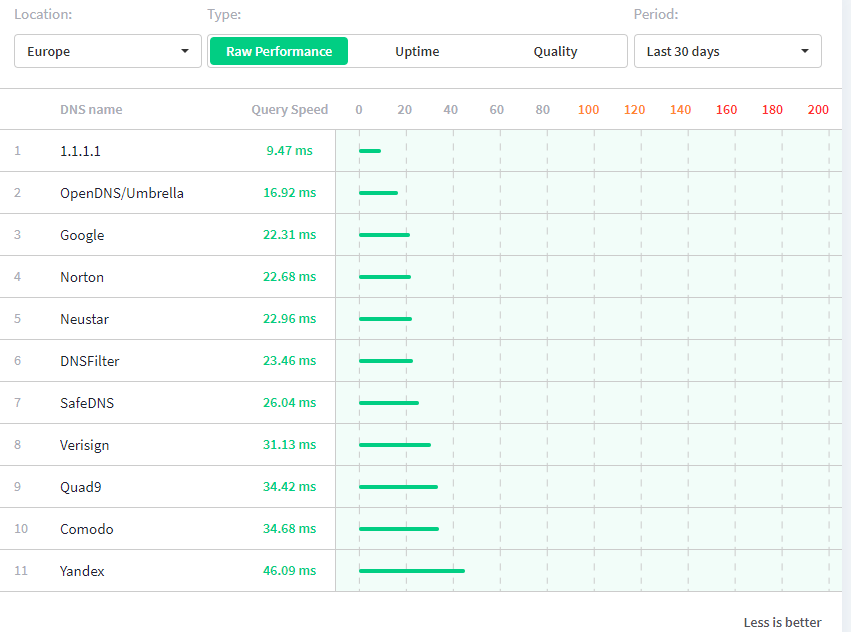Click the 23.46 ms query speed value
The width and height of the screenshot is (851, 632).
pos(289,361)
